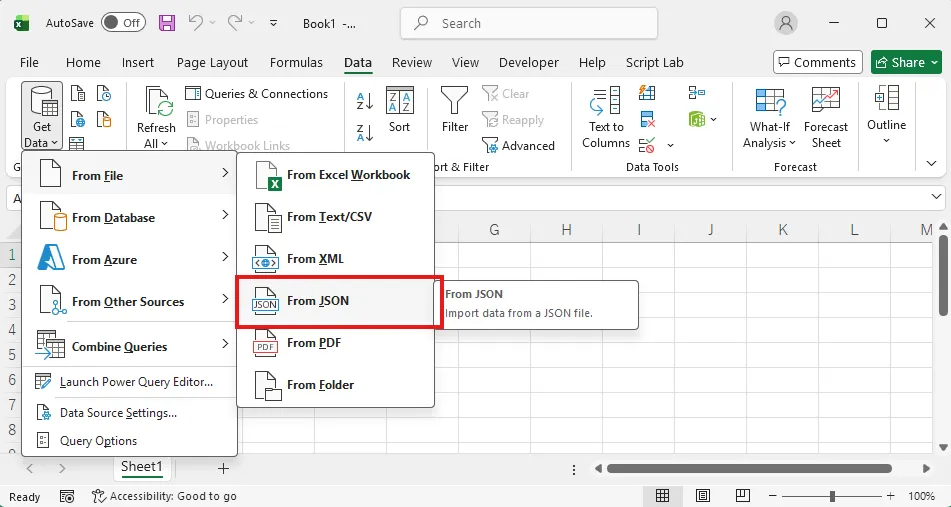Screen dimensions: 951x507
Task: Switch to the Insert tab
Action: coord(138,62)
